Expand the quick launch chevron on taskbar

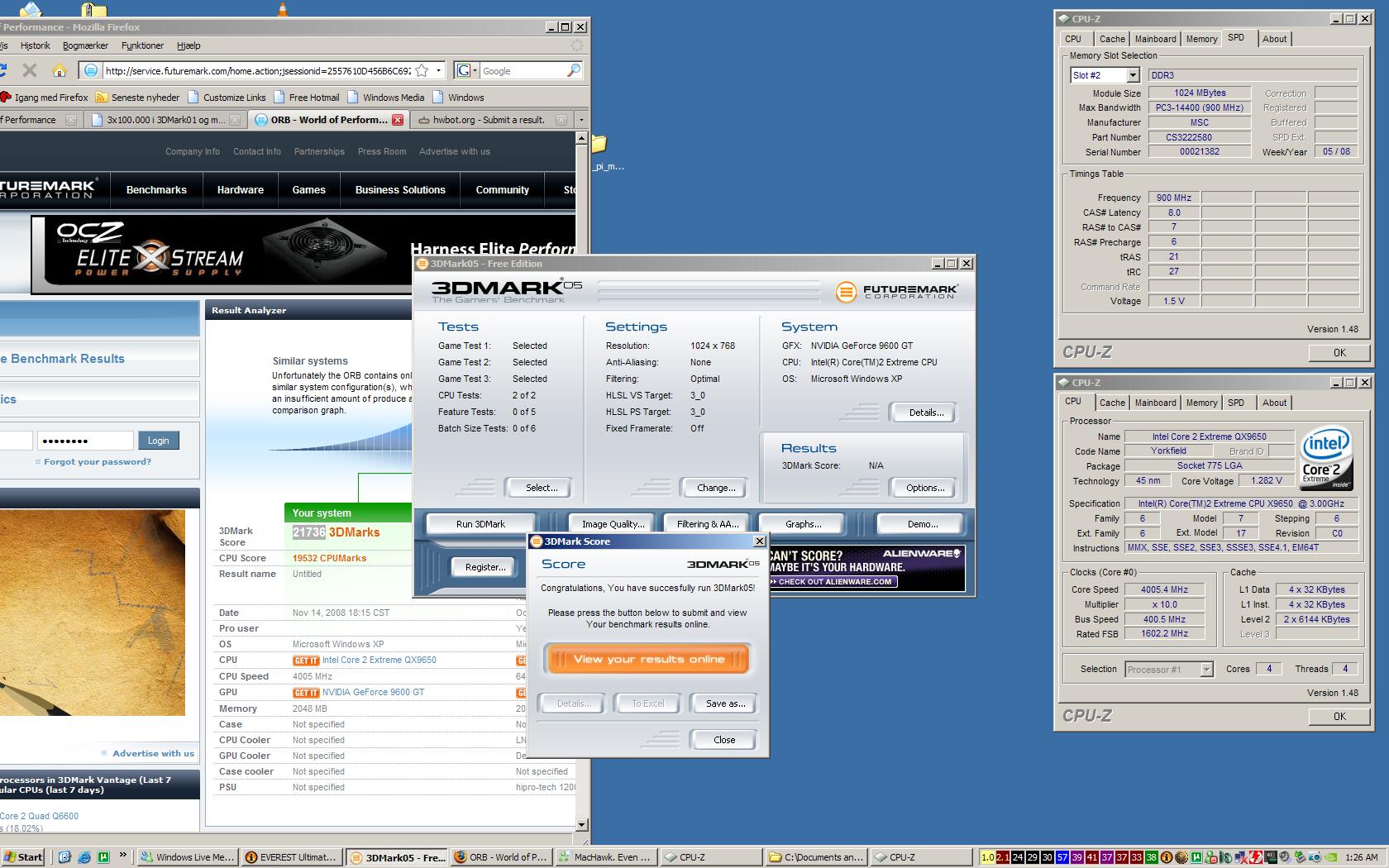[x=123, y=856]
